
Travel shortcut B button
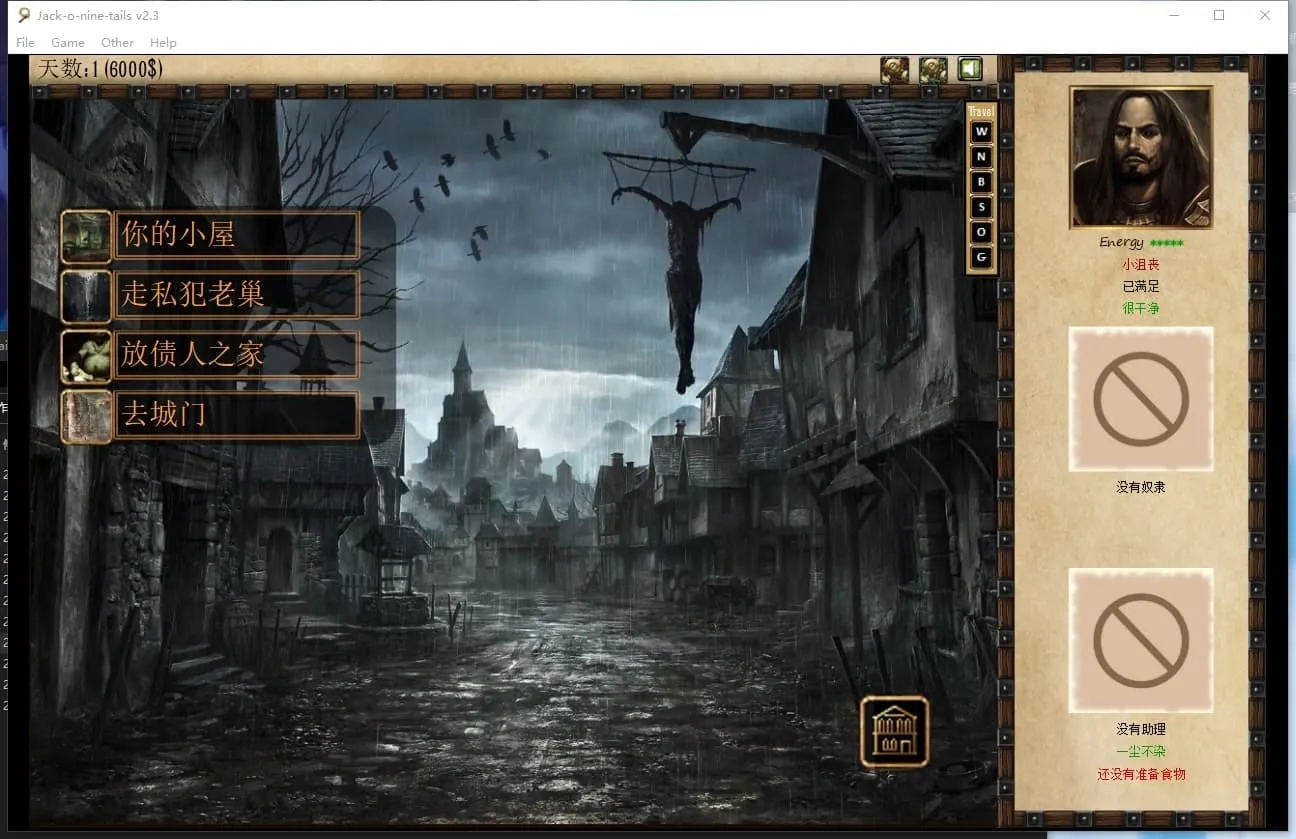[x=981, y=182]
